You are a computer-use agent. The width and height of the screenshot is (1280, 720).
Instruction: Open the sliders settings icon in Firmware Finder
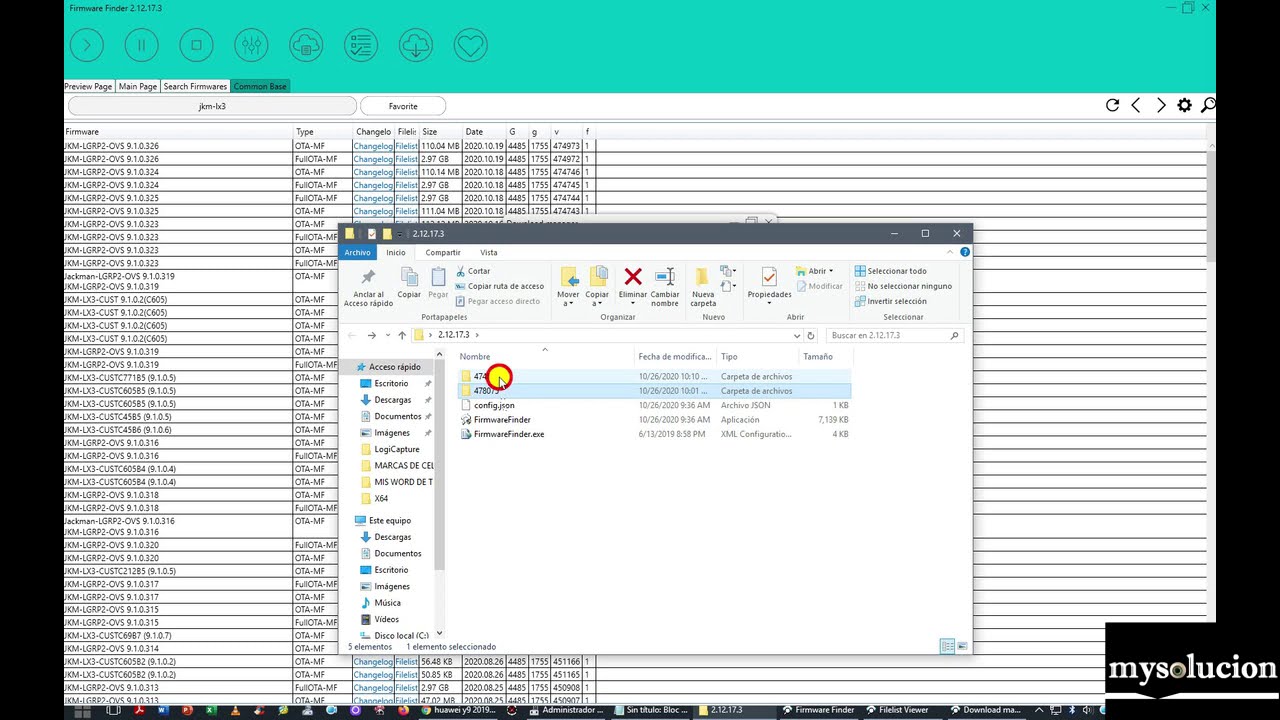pos(251,45)
